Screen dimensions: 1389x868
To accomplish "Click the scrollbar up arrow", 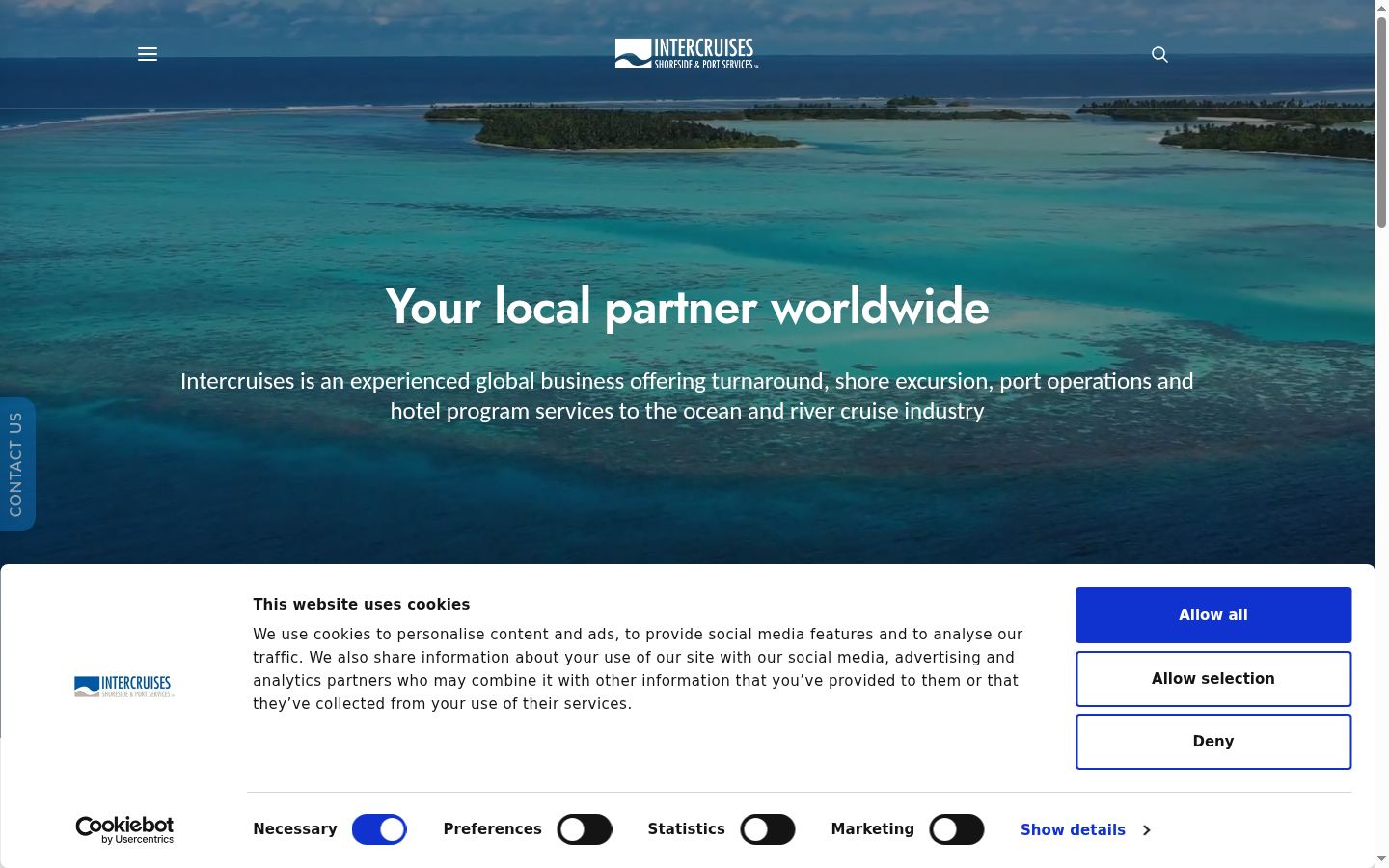I will click(1381, 8).
